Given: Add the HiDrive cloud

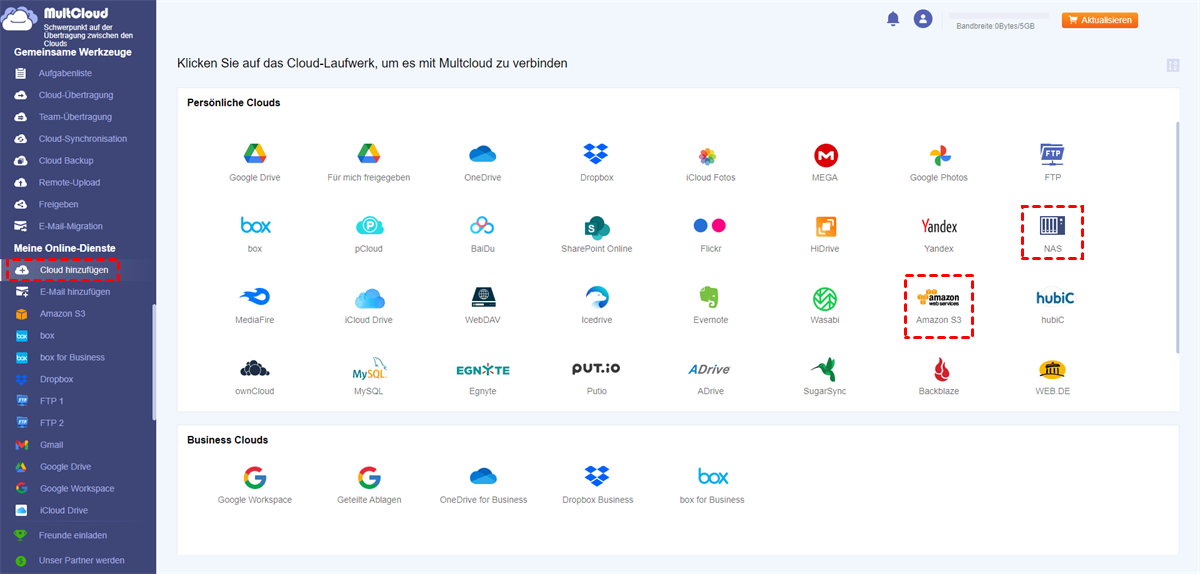Looking at the screenshot, I should 825,226.
